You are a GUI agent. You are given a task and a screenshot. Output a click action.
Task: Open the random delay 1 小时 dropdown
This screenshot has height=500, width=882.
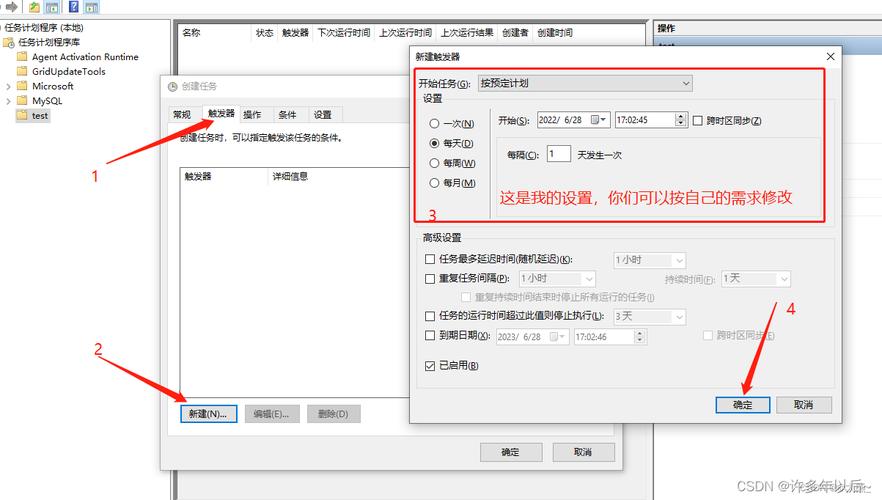649,260
